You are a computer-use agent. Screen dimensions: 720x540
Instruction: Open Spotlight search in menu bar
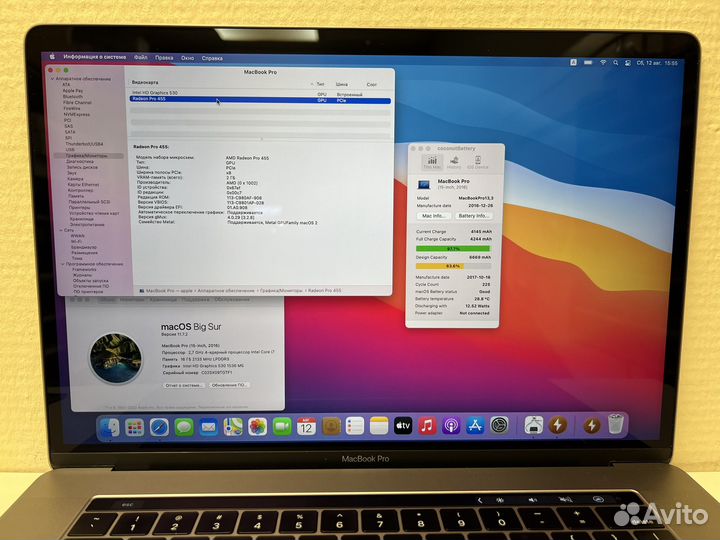click(615, 63)
